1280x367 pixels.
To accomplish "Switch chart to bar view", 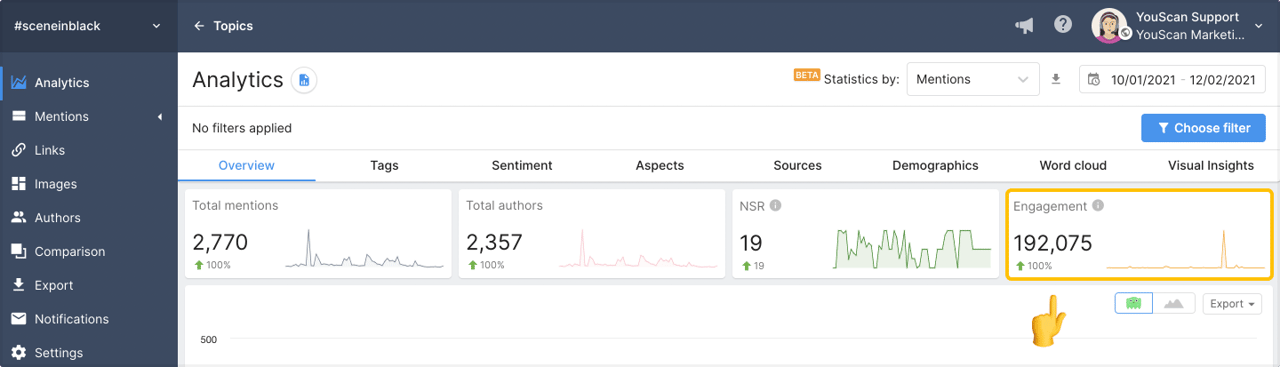I will pos(1134,303).
